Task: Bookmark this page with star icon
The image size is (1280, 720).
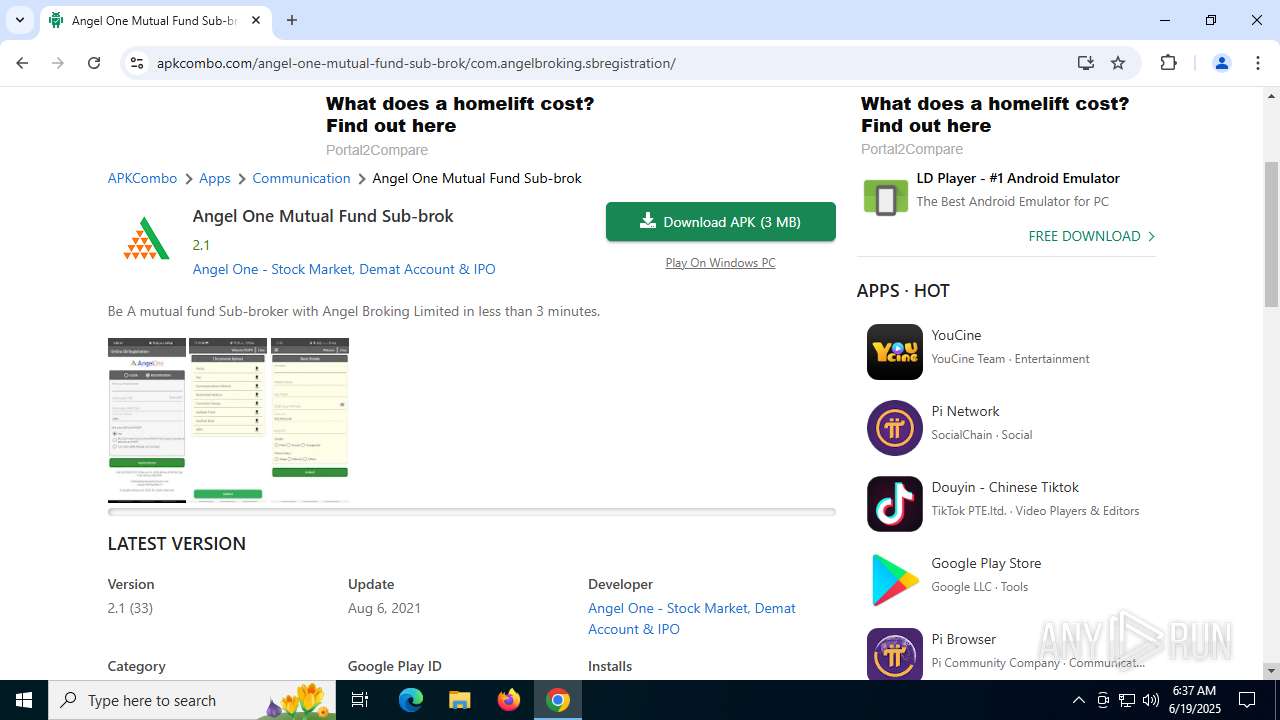Action: pos(1118,63)
